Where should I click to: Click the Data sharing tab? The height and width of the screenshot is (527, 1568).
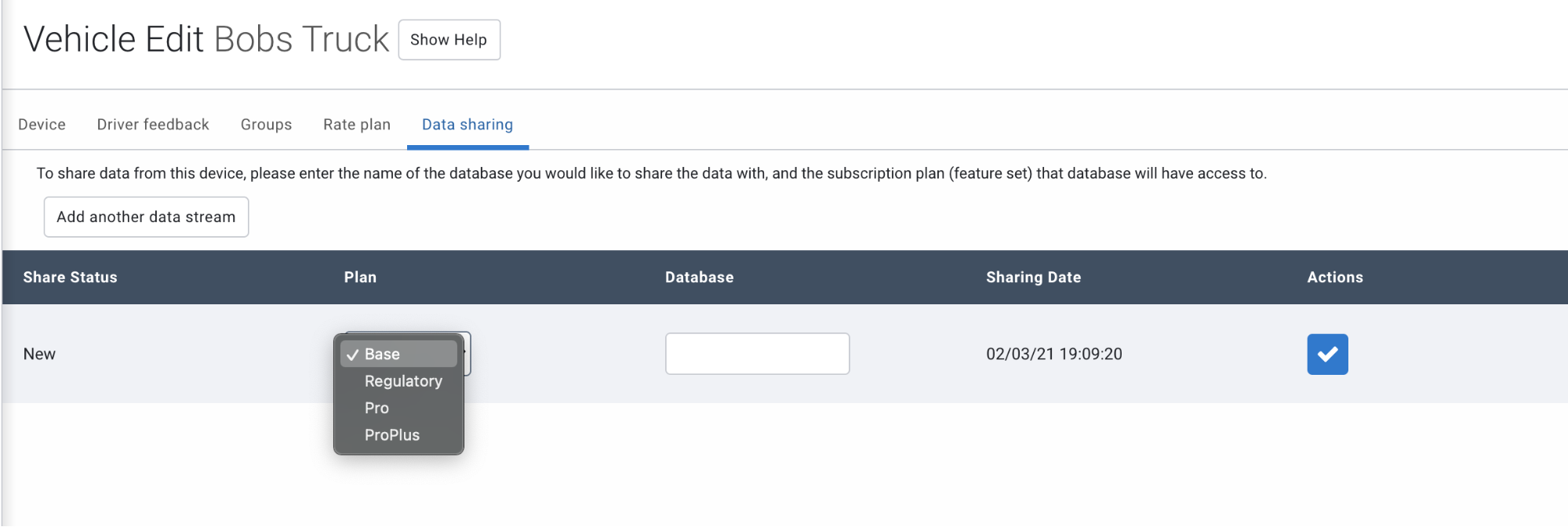click(467, 125)
